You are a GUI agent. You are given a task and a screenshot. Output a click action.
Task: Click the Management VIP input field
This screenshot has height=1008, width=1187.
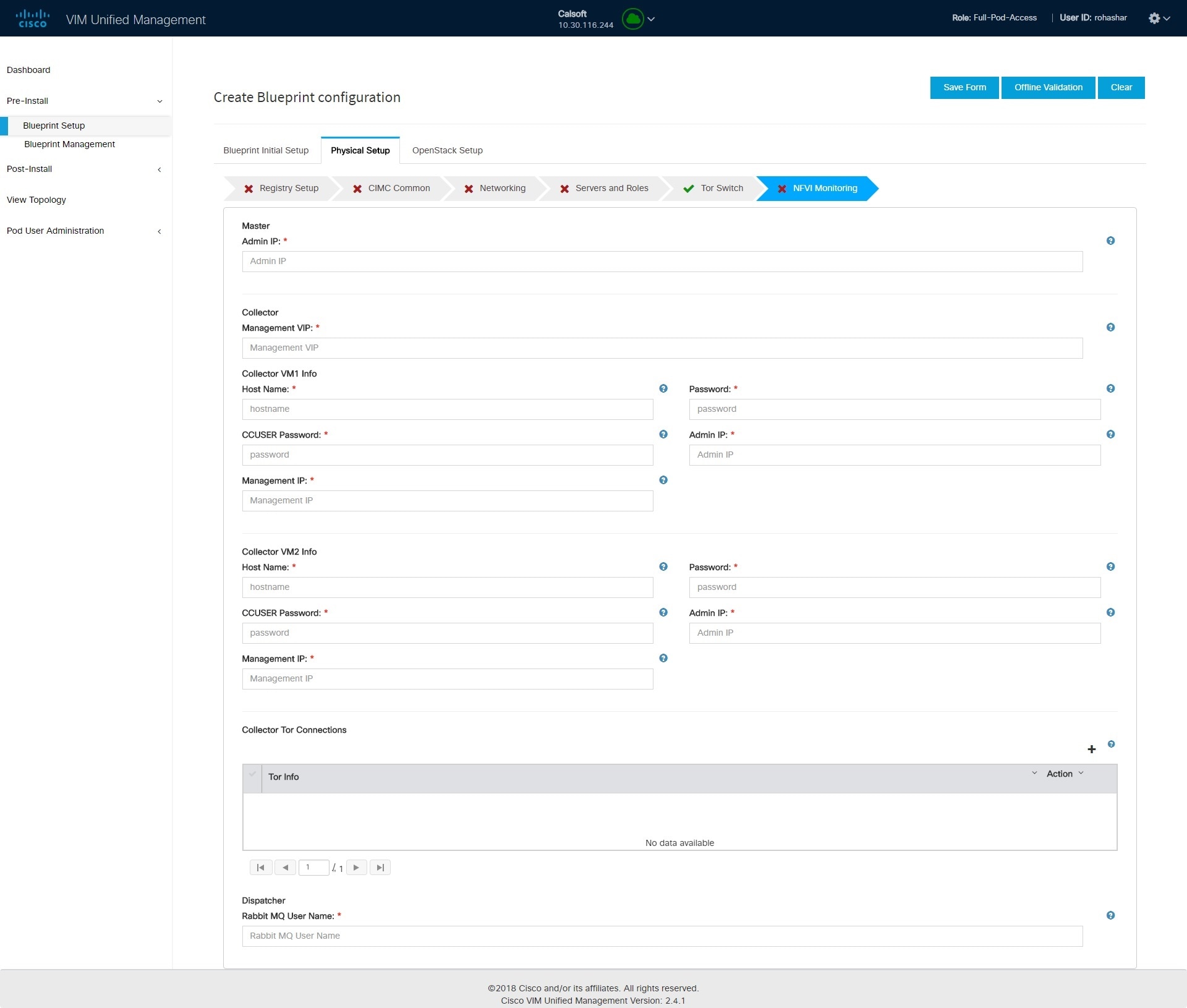(x=662, y=348)
